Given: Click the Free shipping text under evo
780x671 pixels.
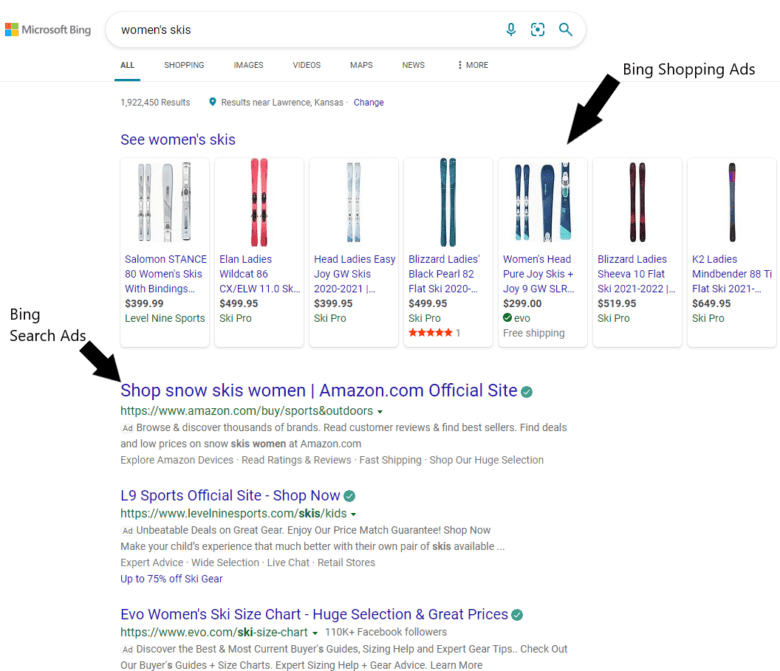Looking at the screenshot, I should 534,333.
